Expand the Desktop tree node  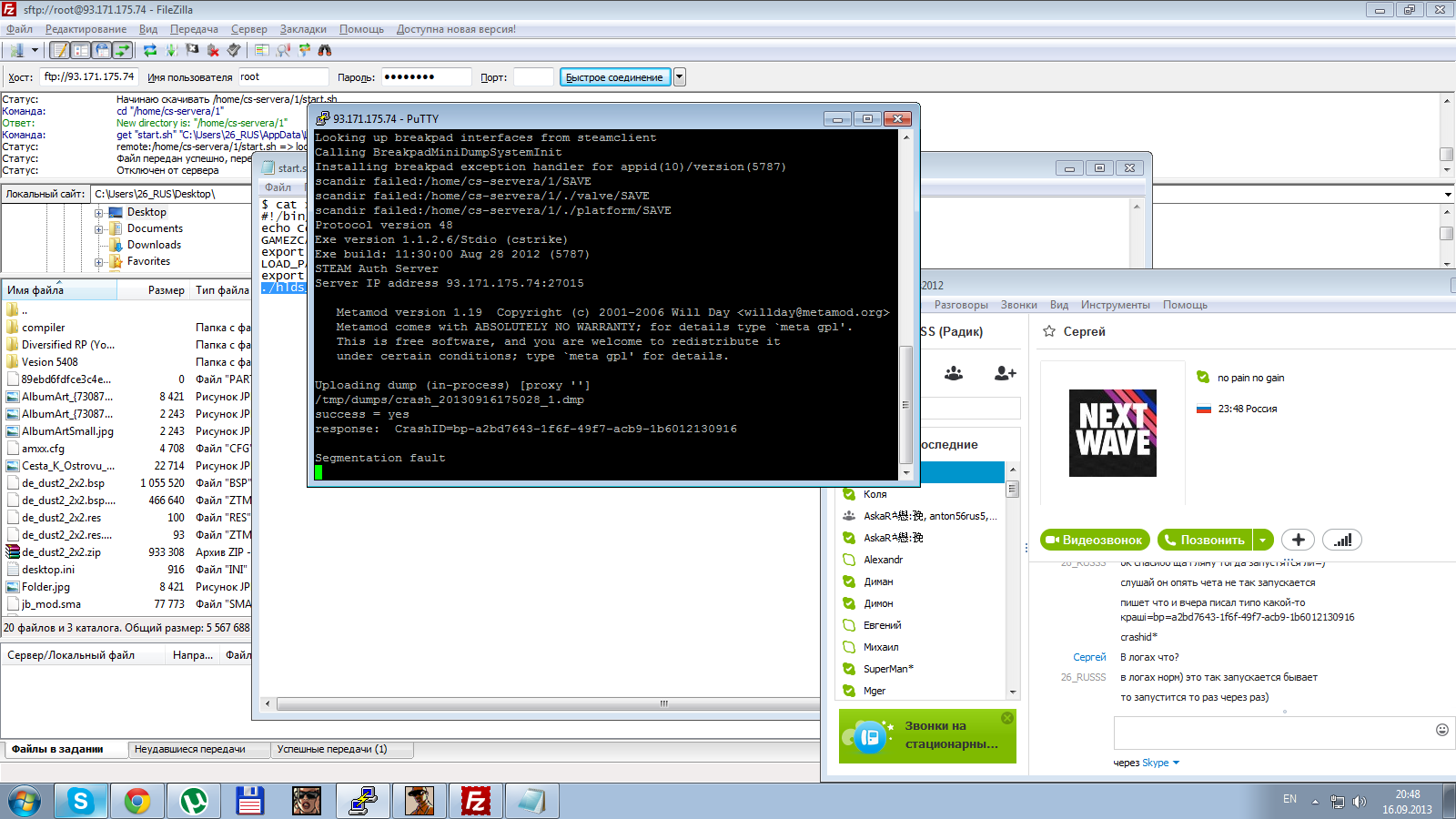pyautogui.click(x=98, y=213)
